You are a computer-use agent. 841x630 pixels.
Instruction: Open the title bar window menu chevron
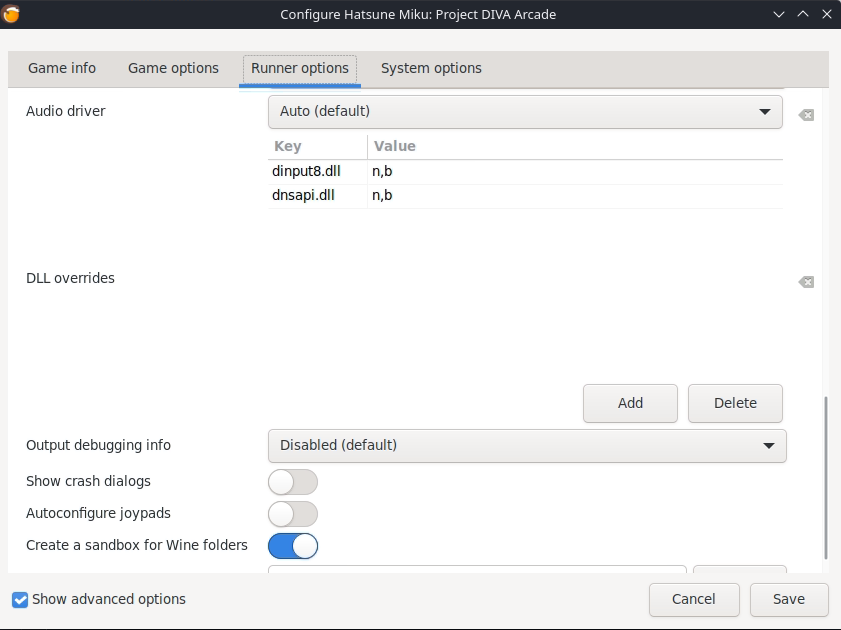[777, 14]
